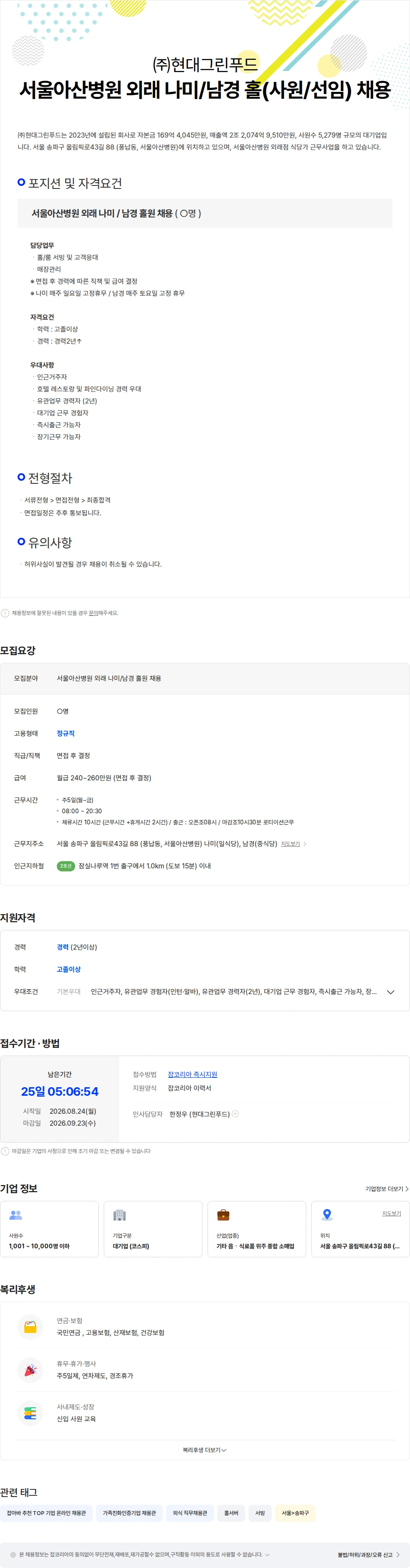
Task: Expand 복리후생 더보기
Action: click(205, 1450)
